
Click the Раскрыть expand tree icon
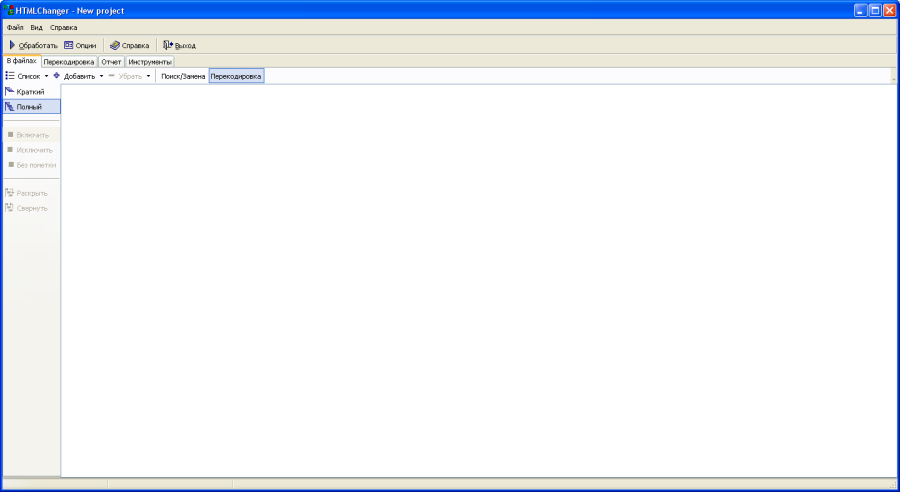coord(9,193)
